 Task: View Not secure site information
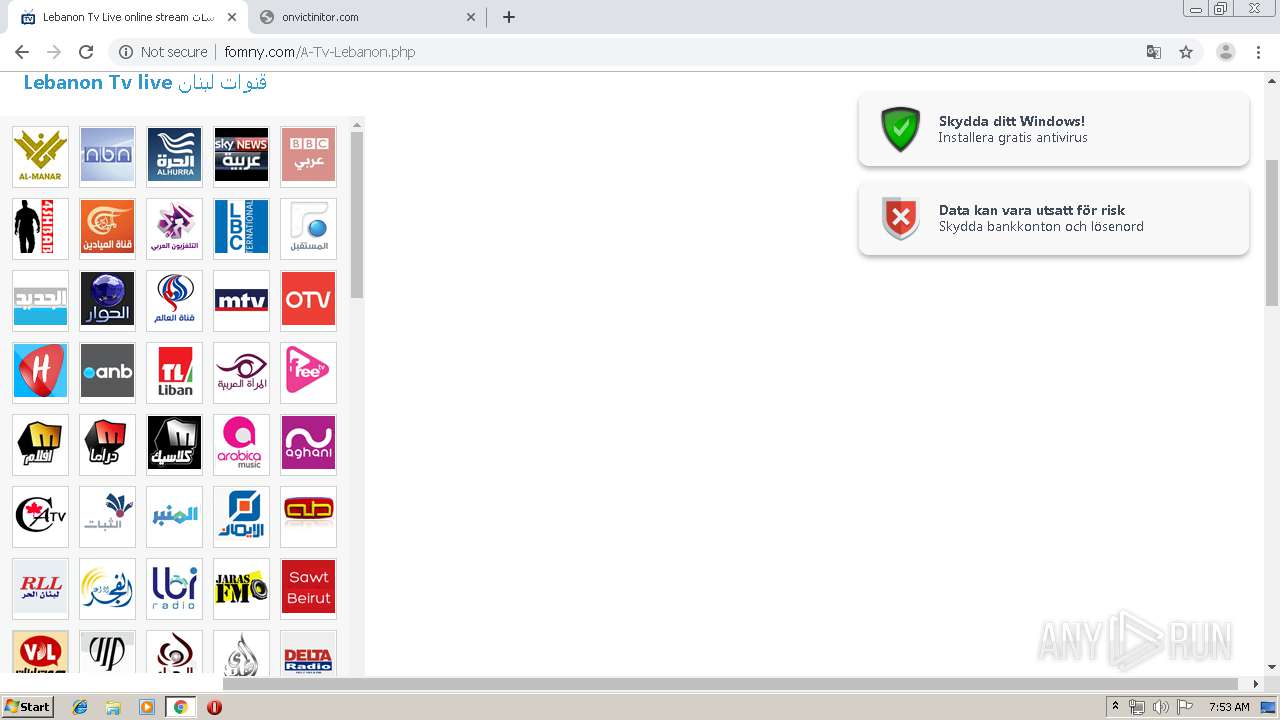(164, 52)
